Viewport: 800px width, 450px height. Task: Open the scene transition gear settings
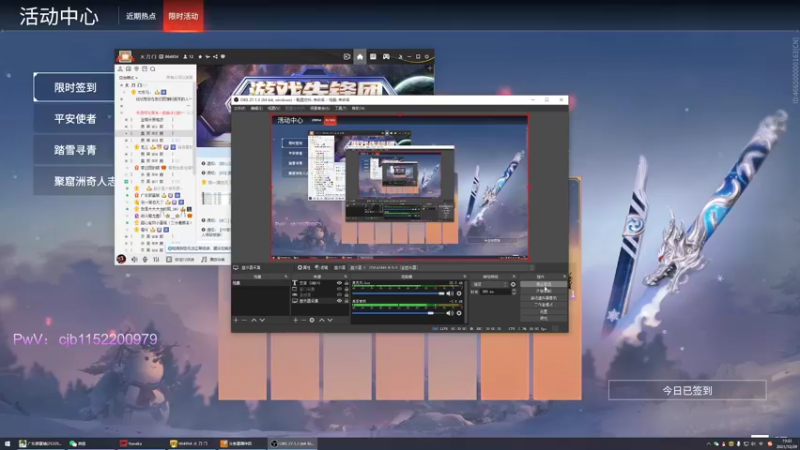(x=513, y=285)
